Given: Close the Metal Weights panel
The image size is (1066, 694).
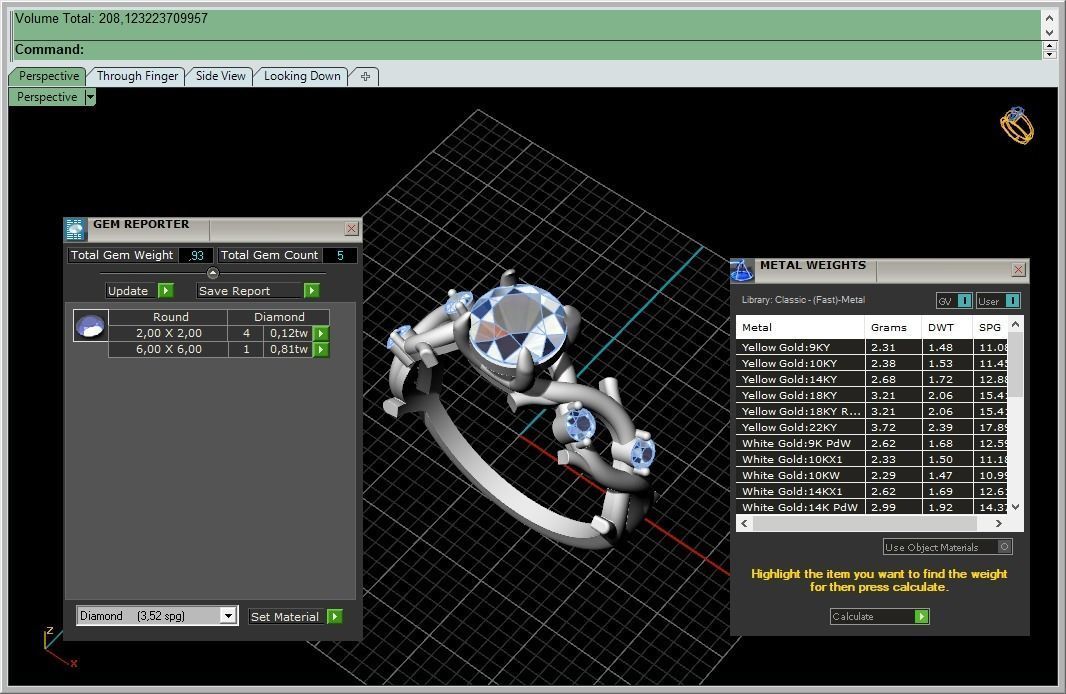Looking at the screenshot, I should click(1018, 270).
